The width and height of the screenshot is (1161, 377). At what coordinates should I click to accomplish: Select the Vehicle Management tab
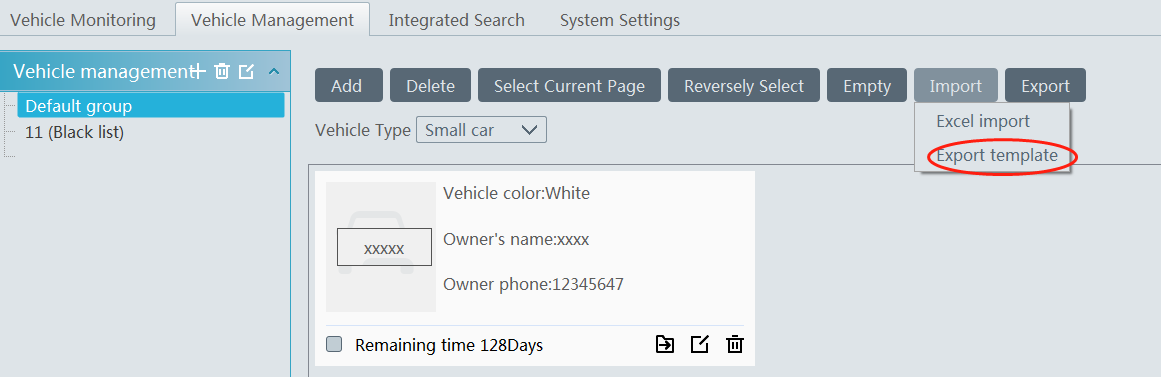click(272, 19)
